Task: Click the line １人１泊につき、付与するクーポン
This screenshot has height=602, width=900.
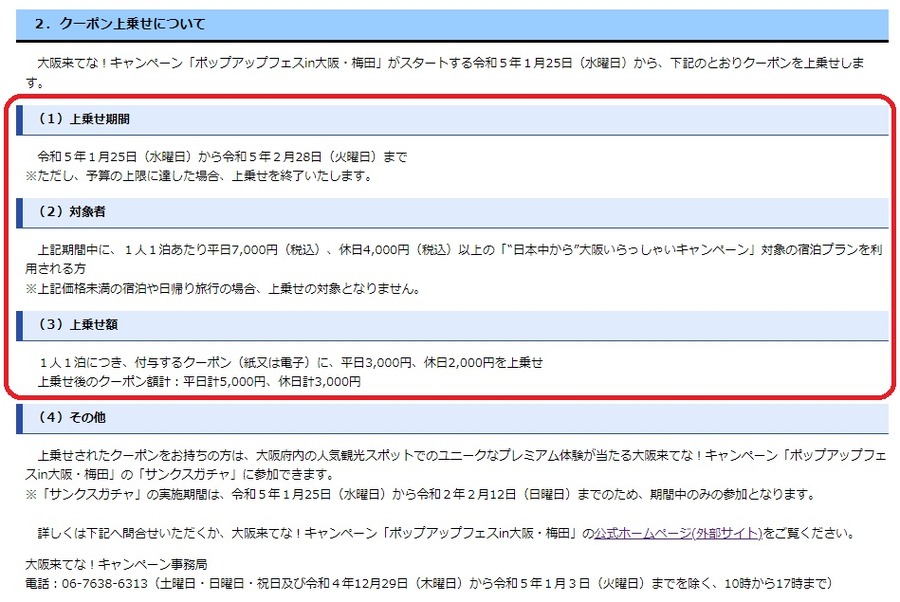Action: (x=291, y=363)
